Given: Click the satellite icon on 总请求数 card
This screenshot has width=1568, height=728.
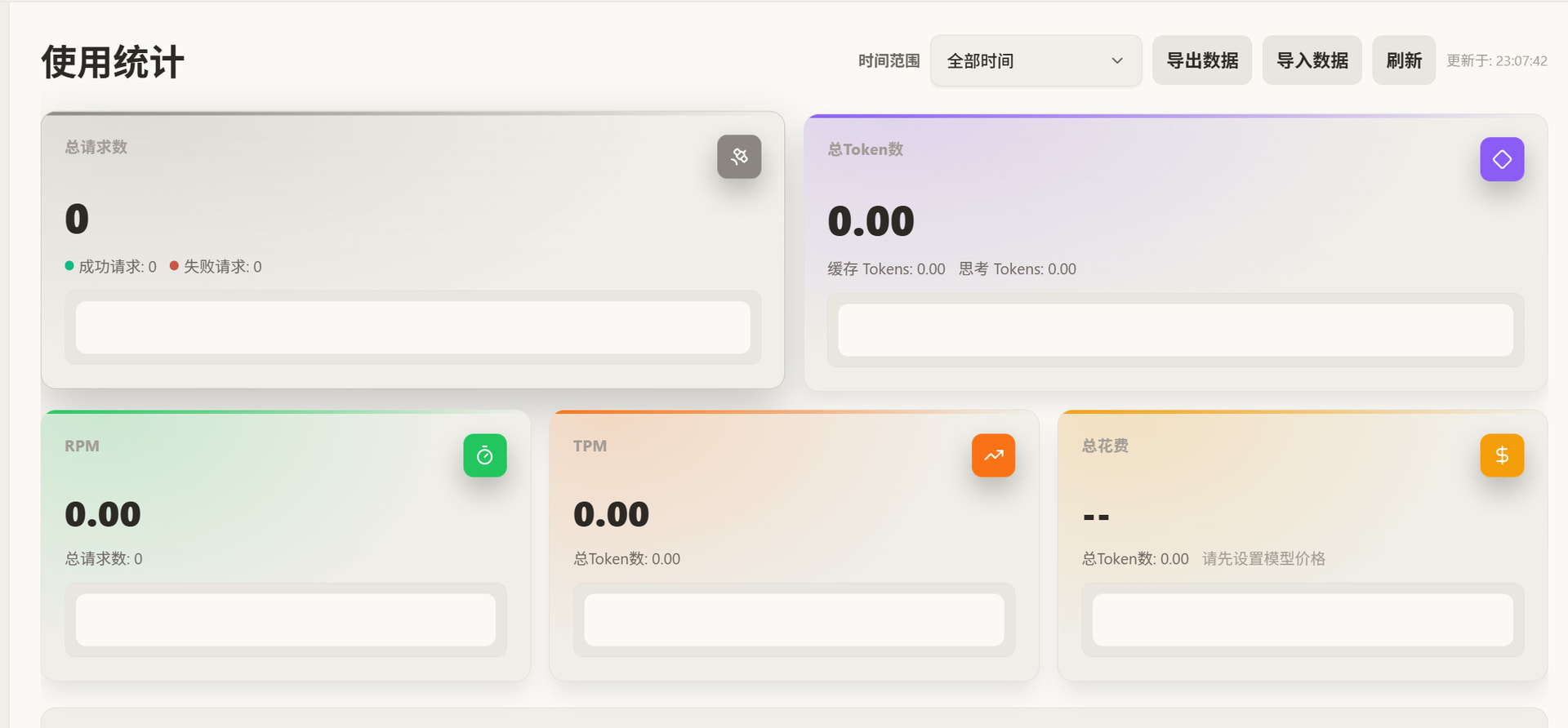Looking at the screenshot, I should [x=739, y=157].
